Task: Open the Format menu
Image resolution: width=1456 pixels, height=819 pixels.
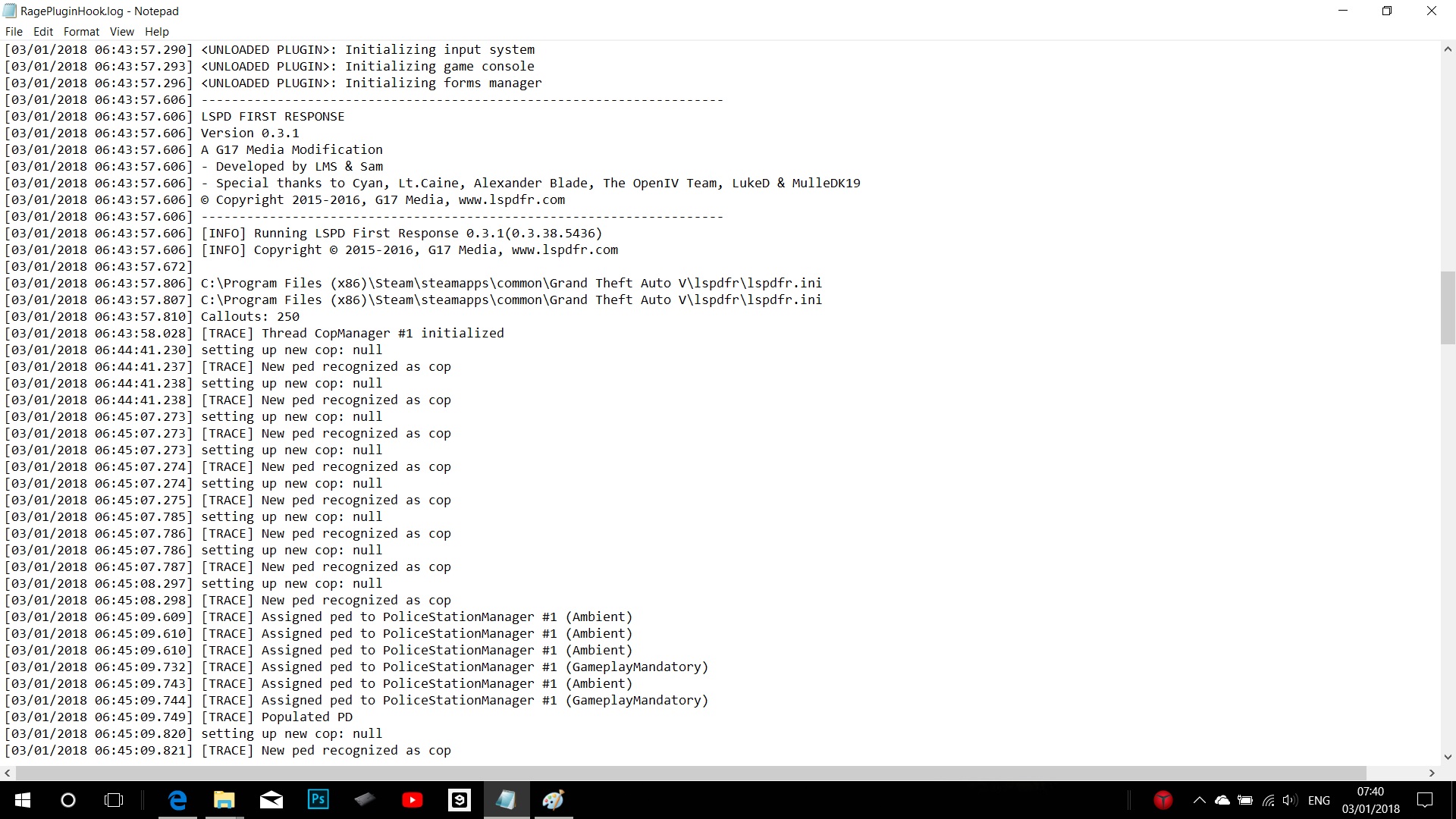Action: (81, 32)
